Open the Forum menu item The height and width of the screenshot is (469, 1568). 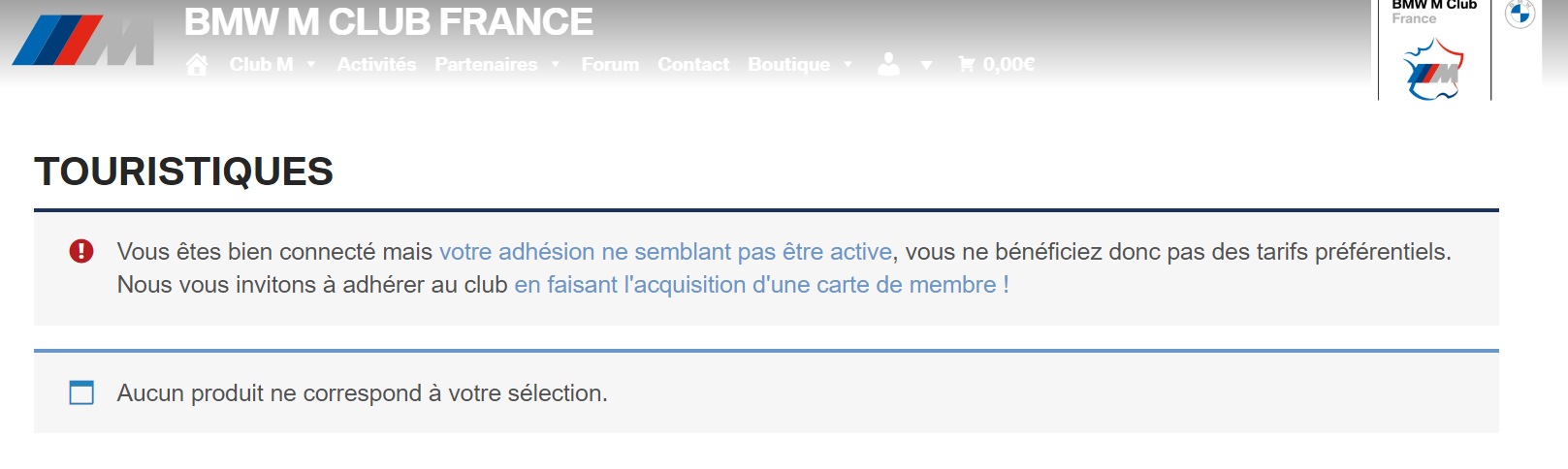(610, 64)
